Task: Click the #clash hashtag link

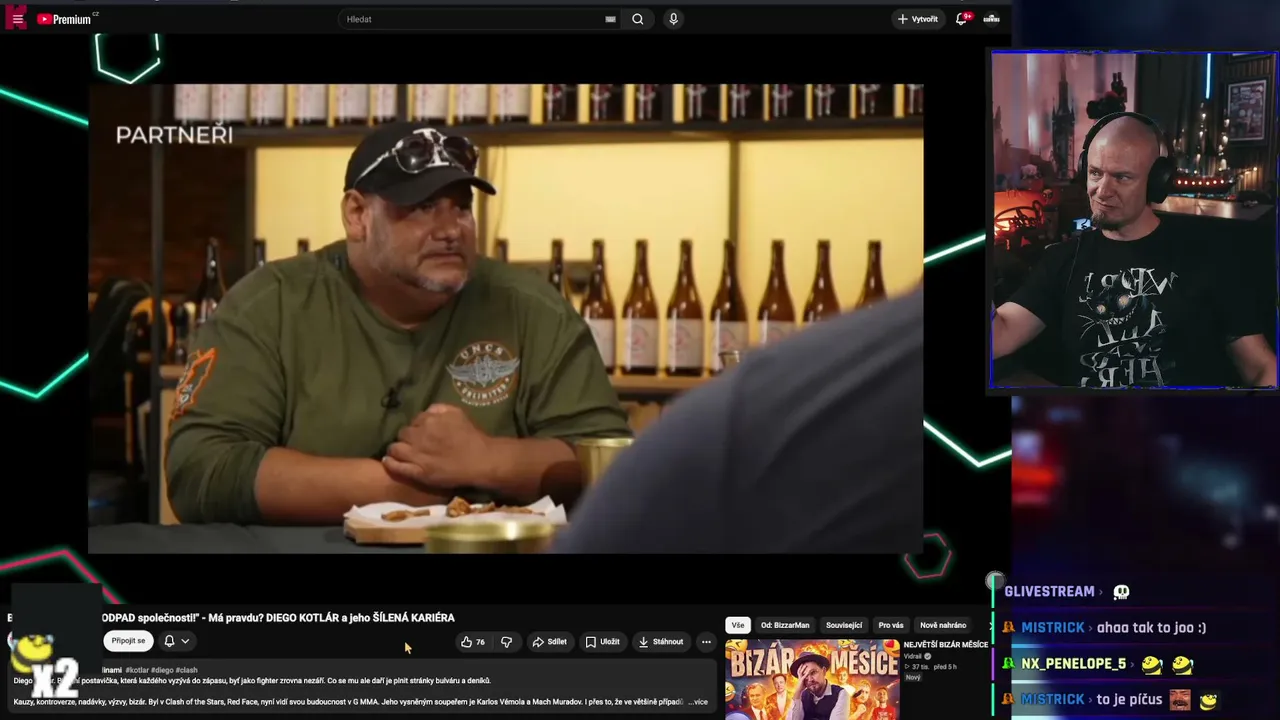Action: [x=187, y=670]
